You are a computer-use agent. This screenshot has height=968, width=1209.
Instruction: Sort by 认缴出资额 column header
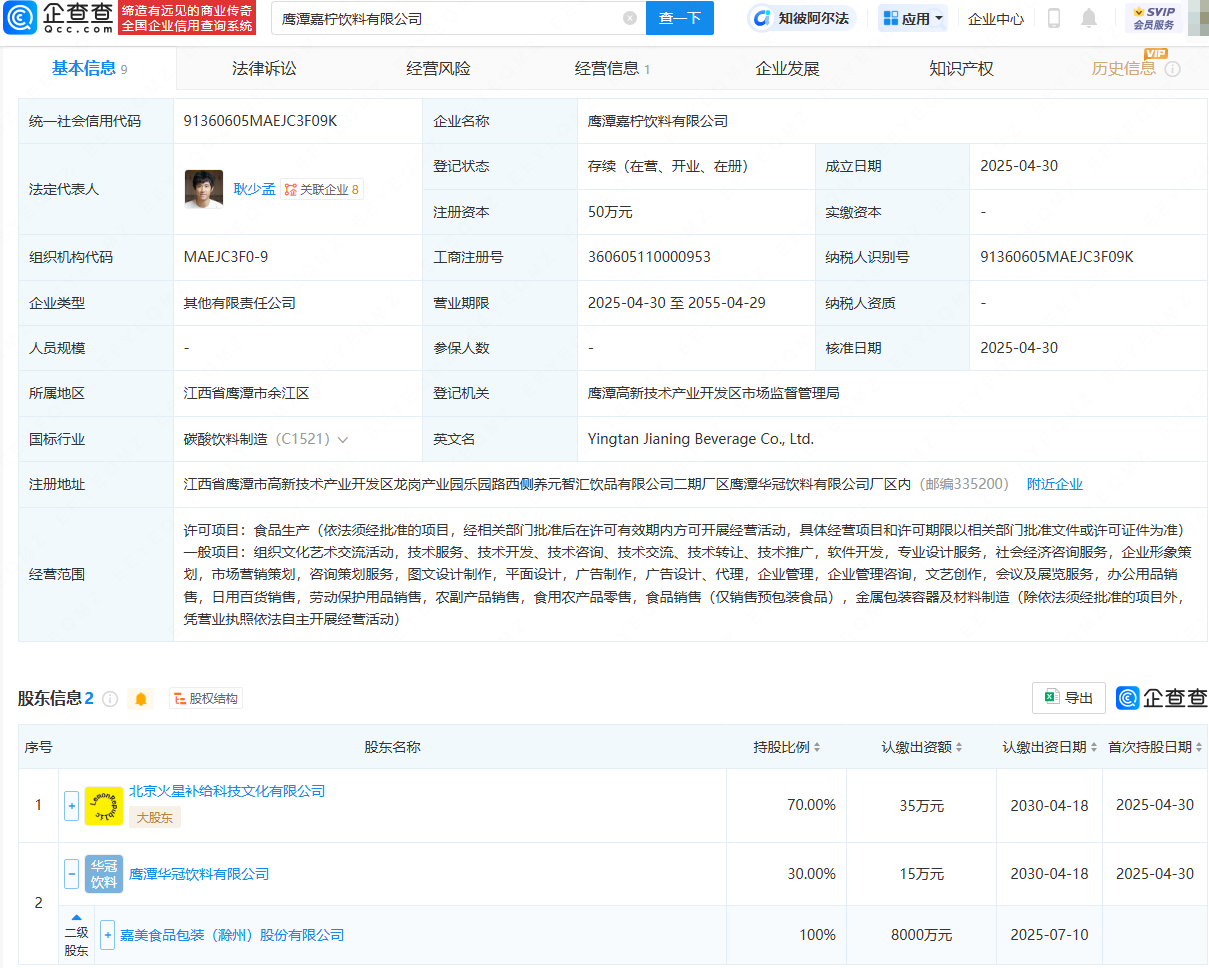pos(922,747)
